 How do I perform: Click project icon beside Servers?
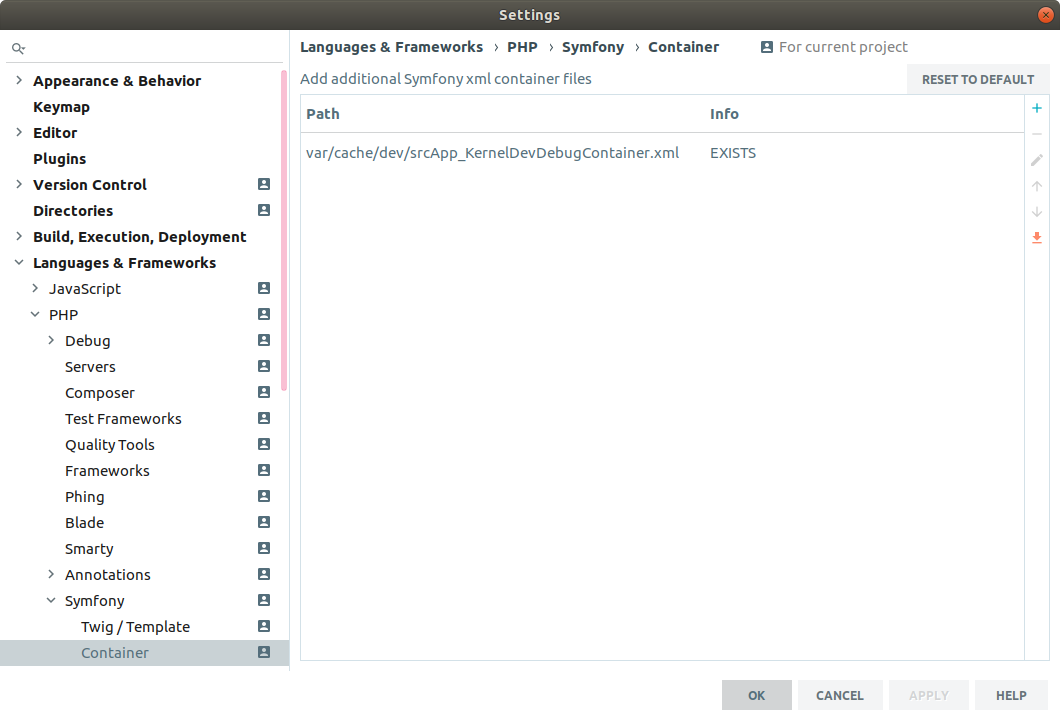[x=264, y=366]
